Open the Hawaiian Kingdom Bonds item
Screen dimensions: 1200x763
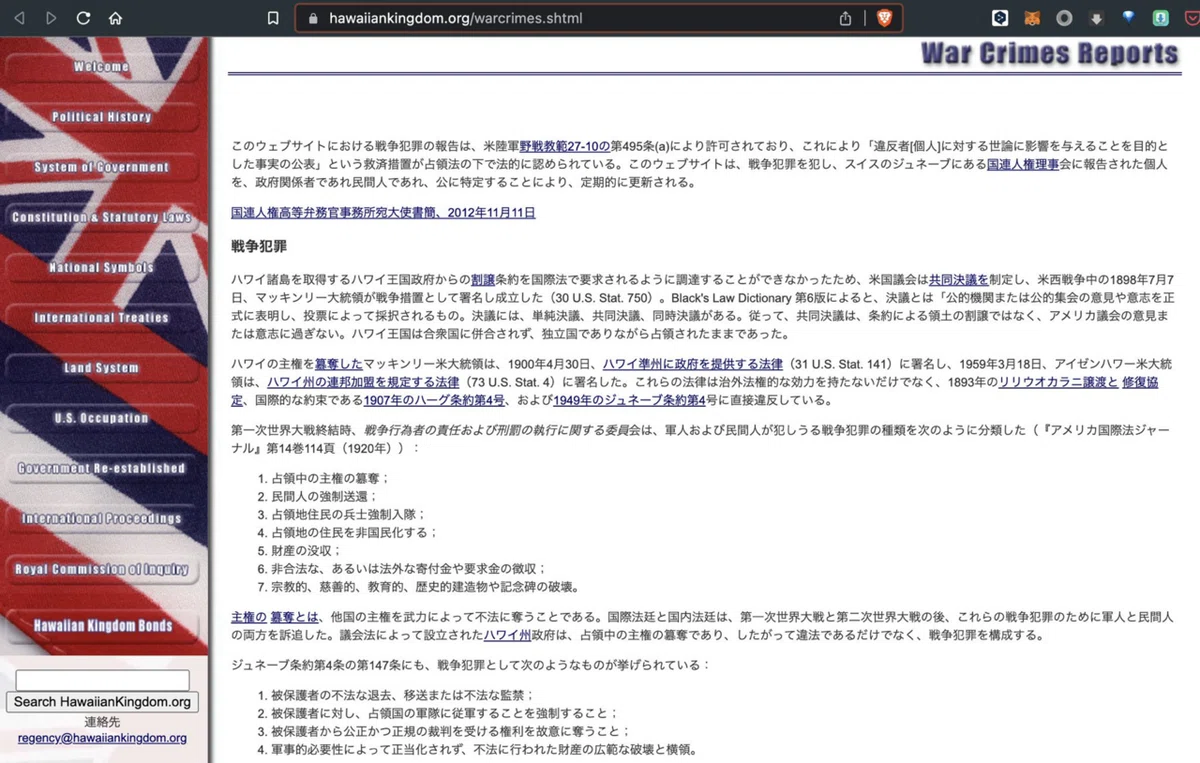(x=102, y=626)
